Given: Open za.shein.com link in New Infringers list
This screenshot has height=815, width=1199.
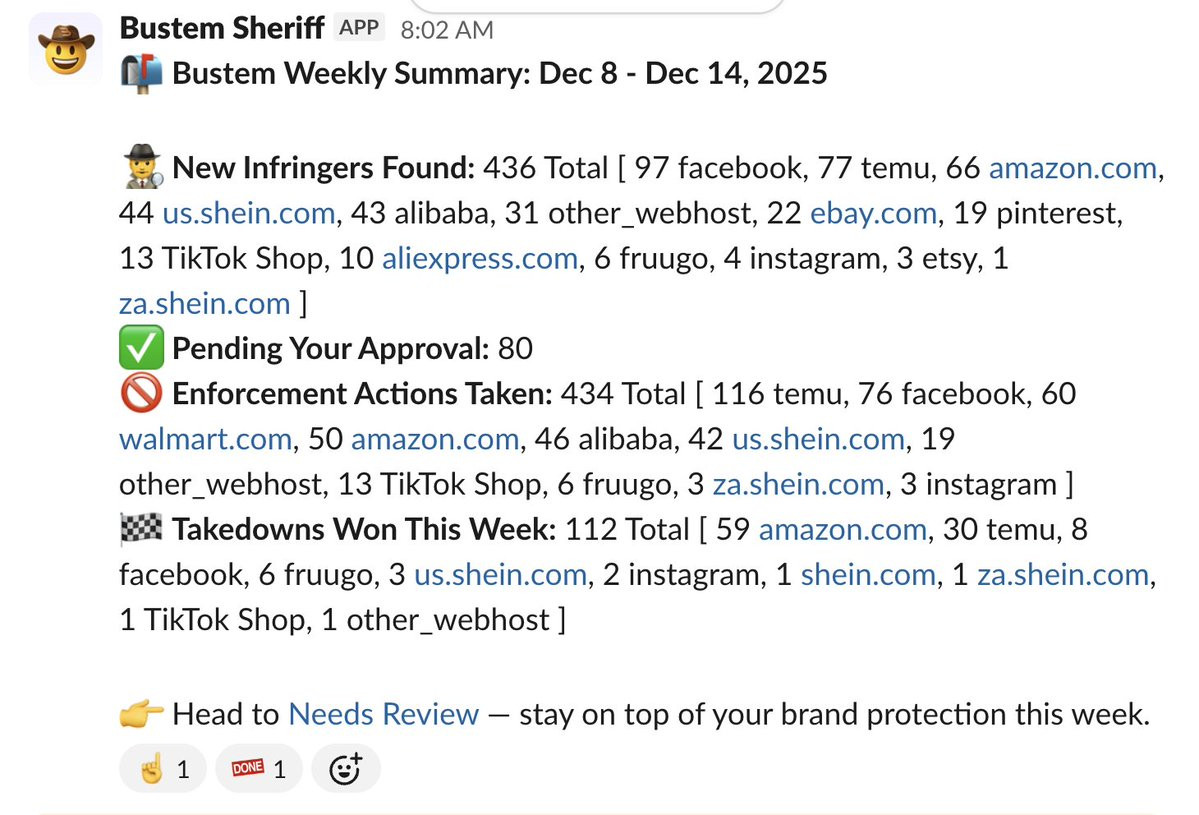Looking at the screenshot, I should tap(204, 303).
